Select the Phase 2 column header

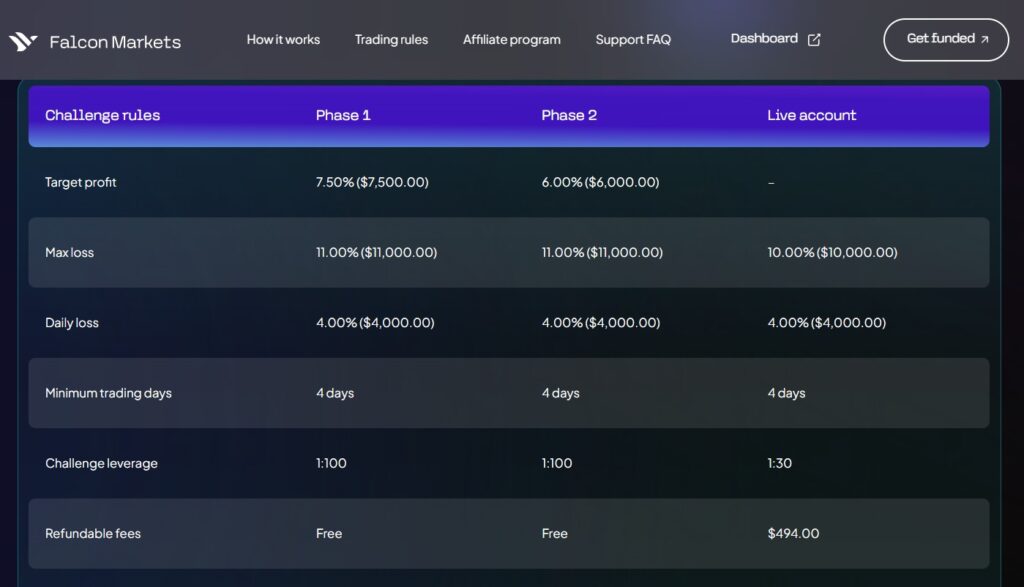569,115
